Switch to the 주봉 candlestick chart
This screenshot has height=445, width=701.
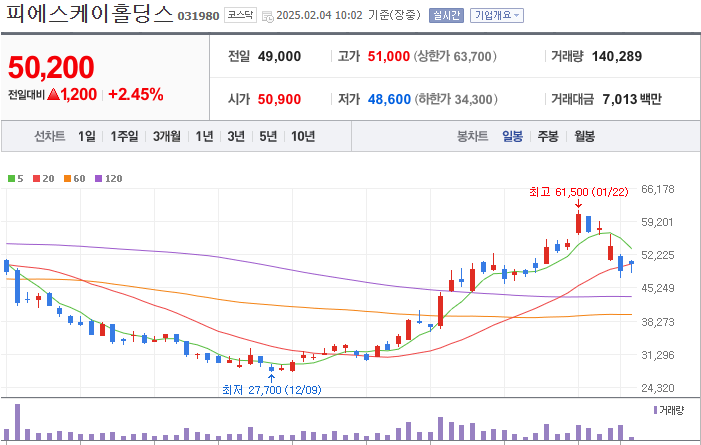(x=548, y=136)
